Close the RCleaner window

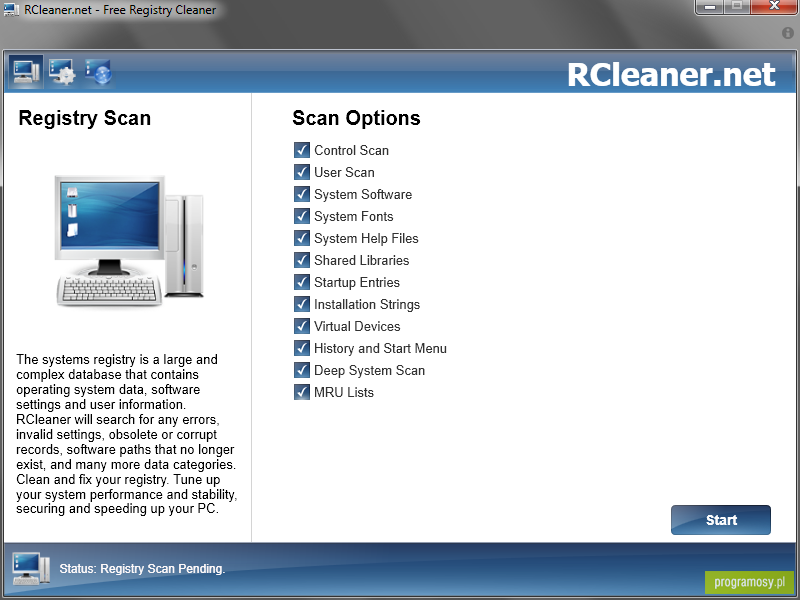pyautogui.click(x=773, y=7)
